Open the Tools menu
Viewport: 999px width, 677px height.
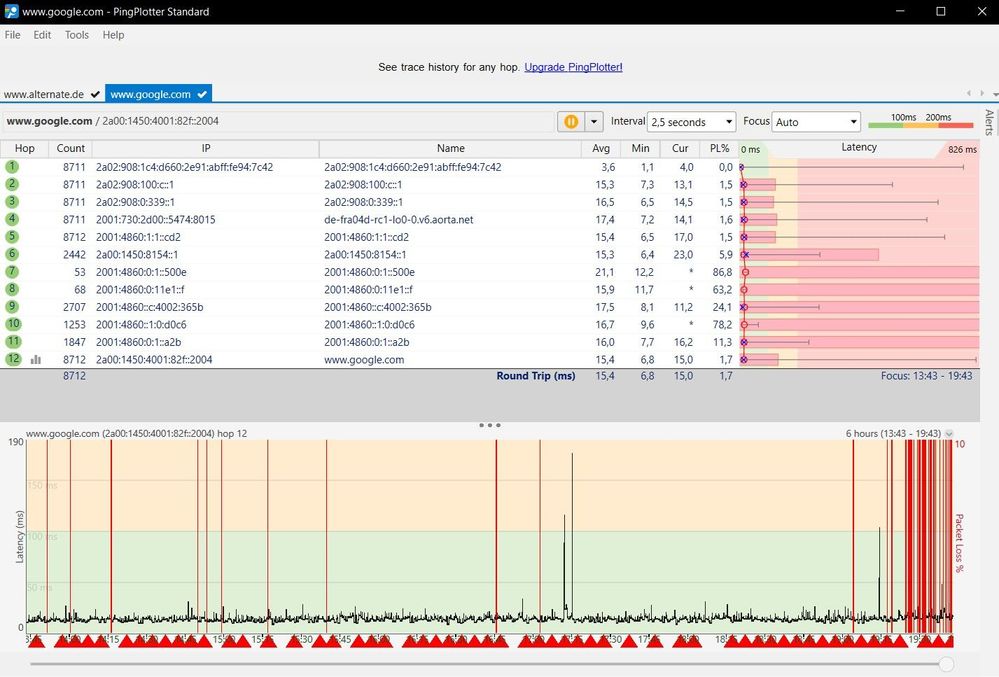pyautogui.click(x=76, y=35)
